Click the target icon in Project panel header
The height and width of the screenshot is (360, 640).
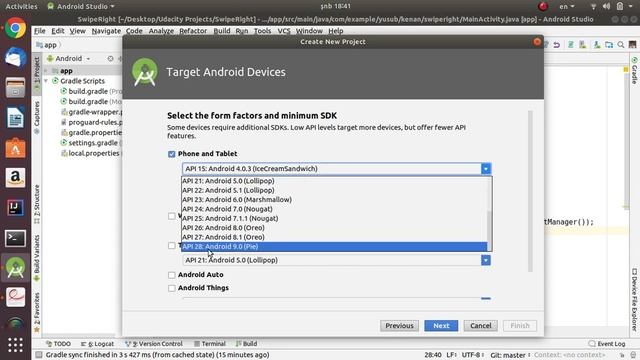110,59
